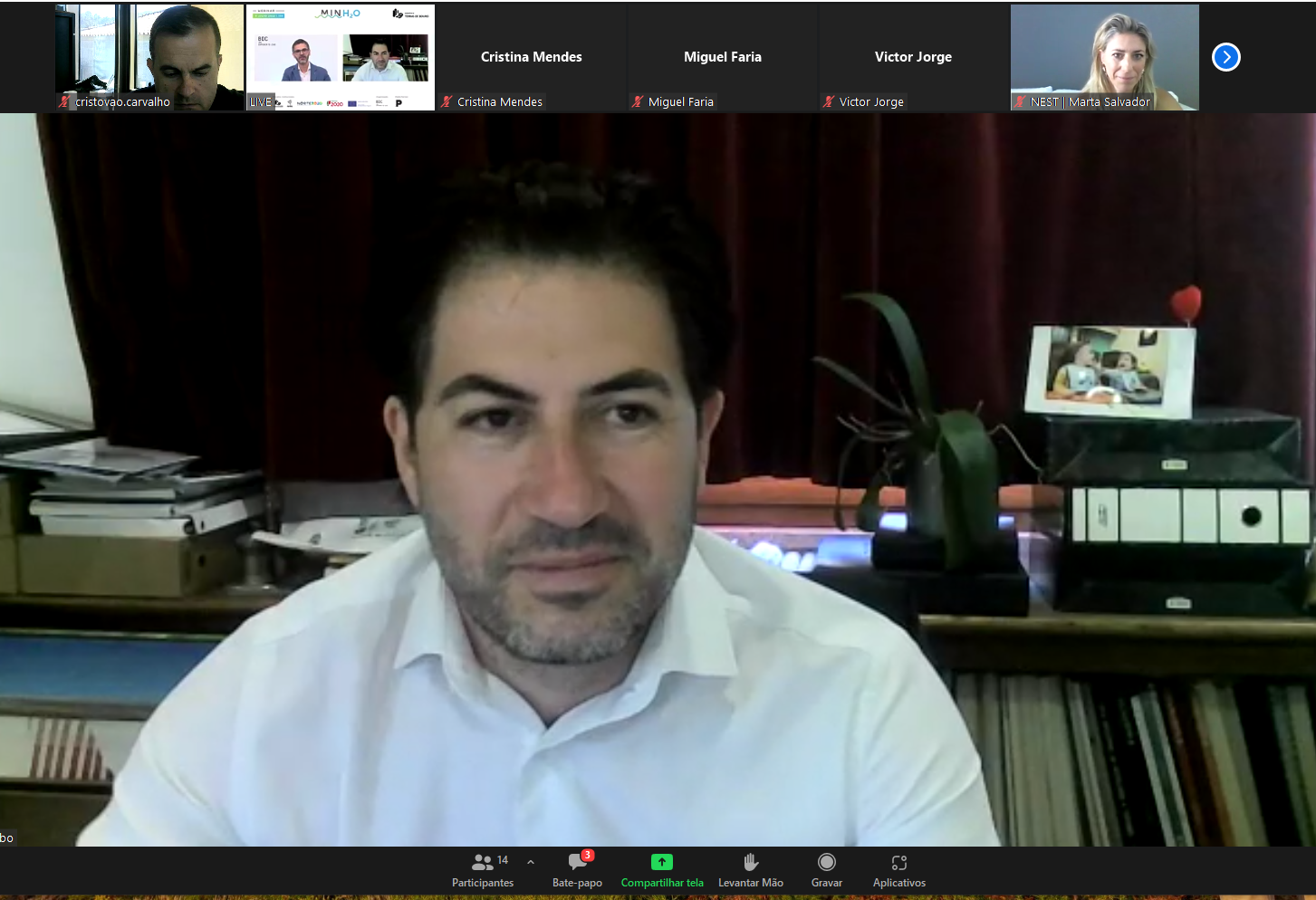
Task: Click muted mic icon beside Miguel Faria
Action: [638, 101]
